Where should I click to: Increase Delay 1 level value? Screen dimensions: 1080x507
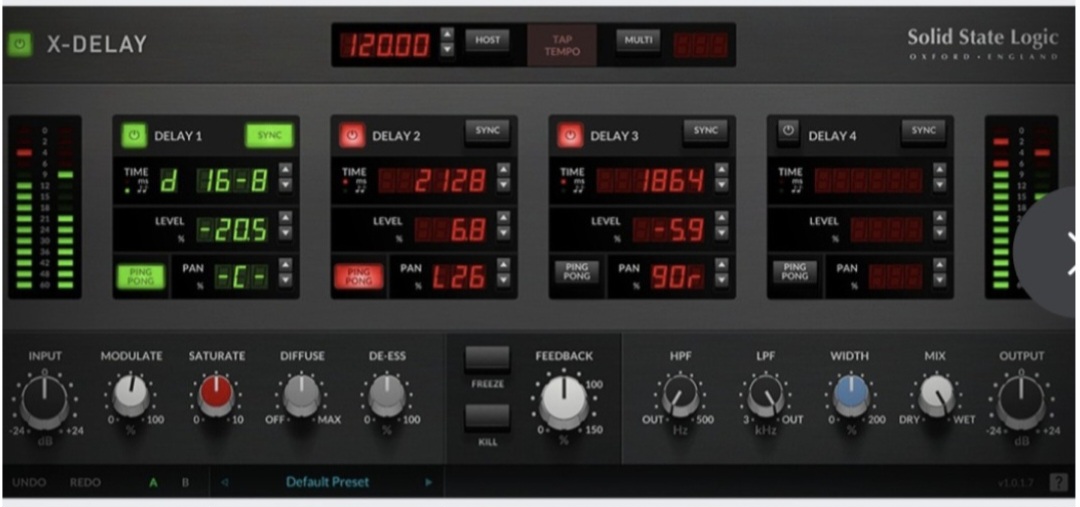[x=285, y=218]
